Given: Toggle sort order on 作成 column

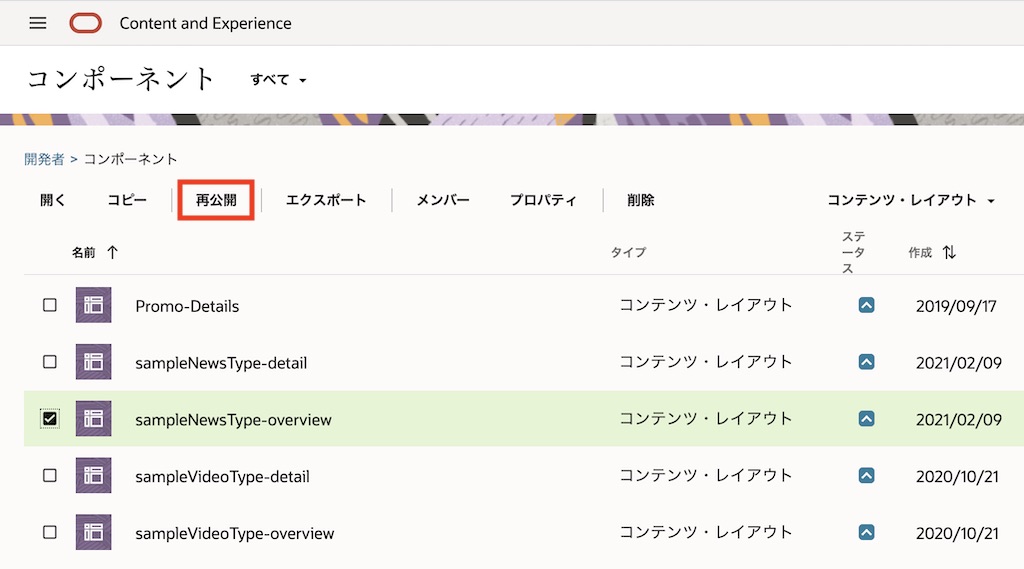Looking at the screenshot, I should pos(949,253).
